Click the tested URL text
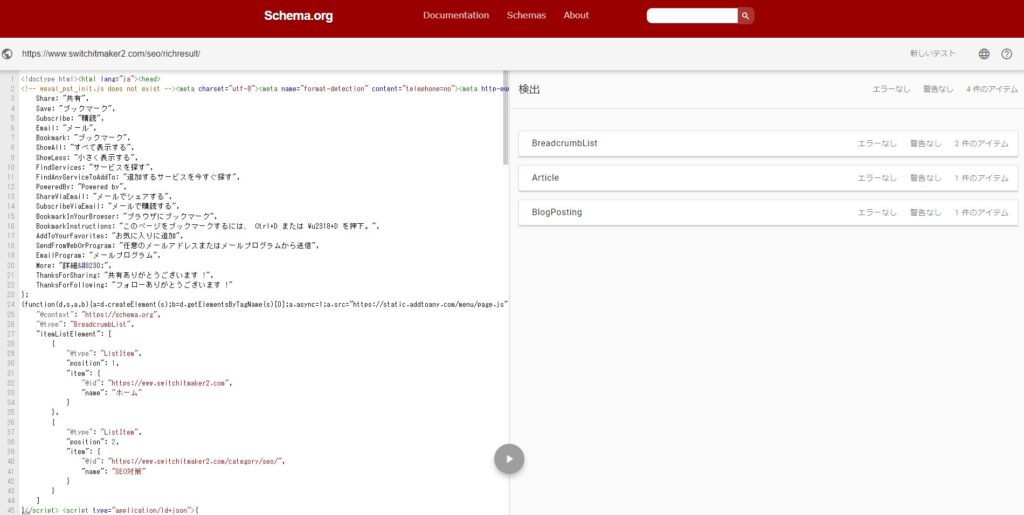1024x515 pixels. (x=111, y=54)
